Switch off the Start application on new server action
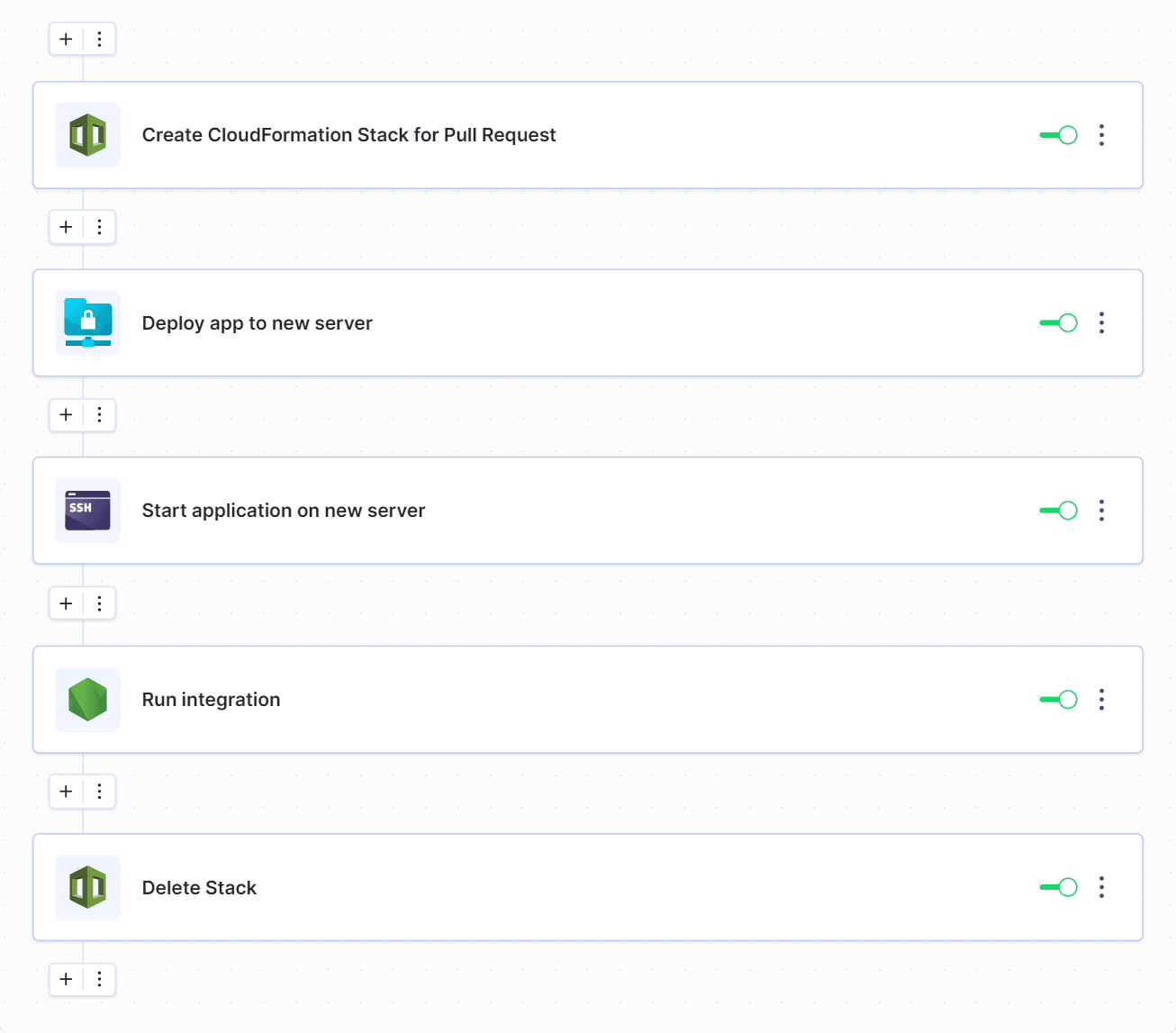The height and width of the screenshot is (1033, 1176). 1059,511
